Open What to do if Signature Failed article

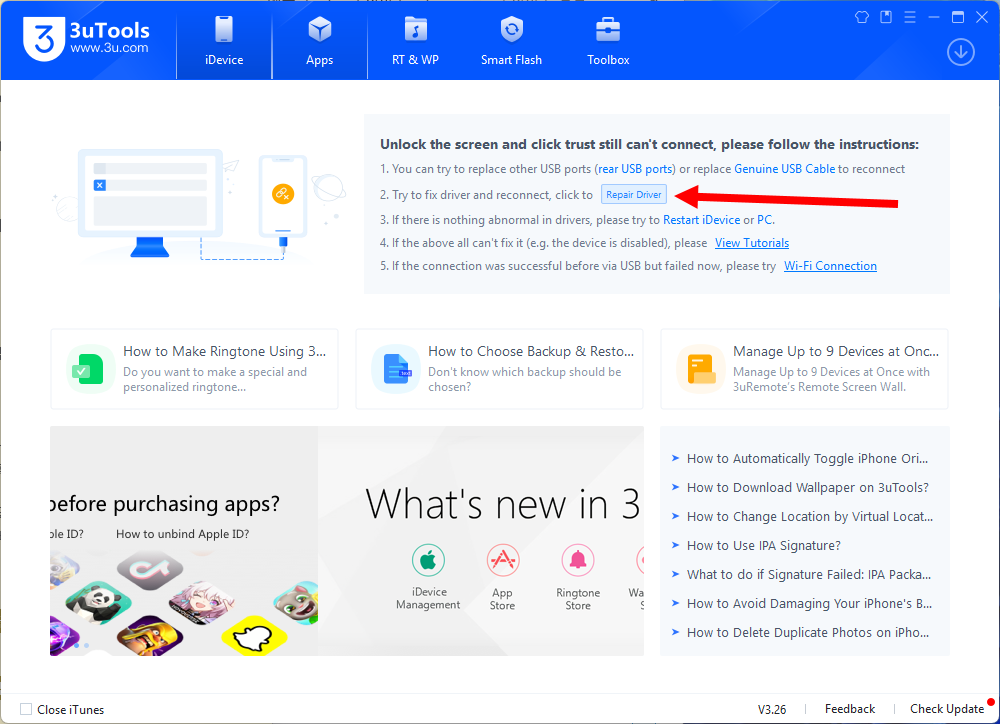click(809, 575)
